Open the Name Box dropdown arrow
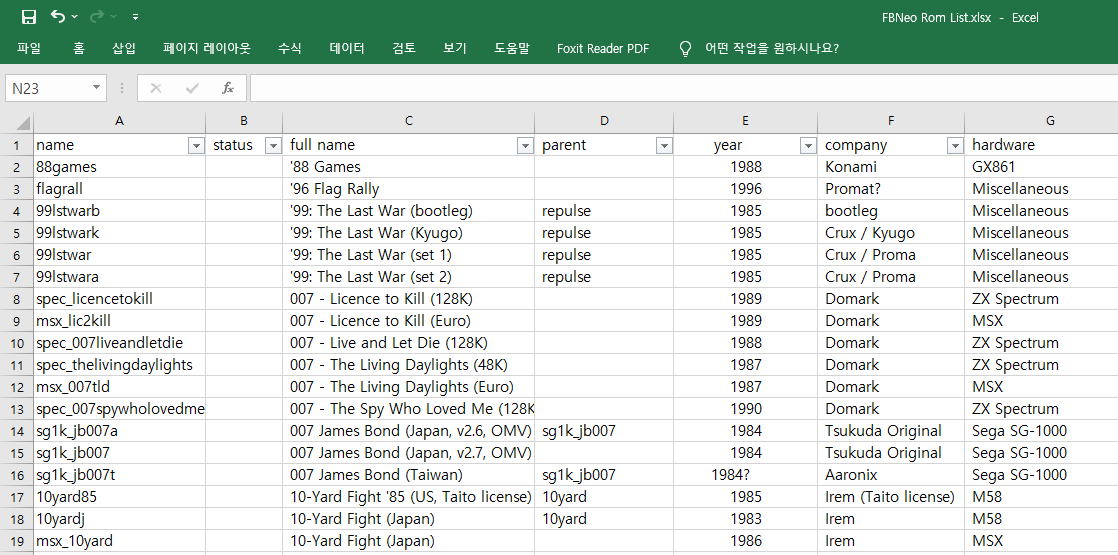This screenshot has height=555, width=1118. [96, 88]
